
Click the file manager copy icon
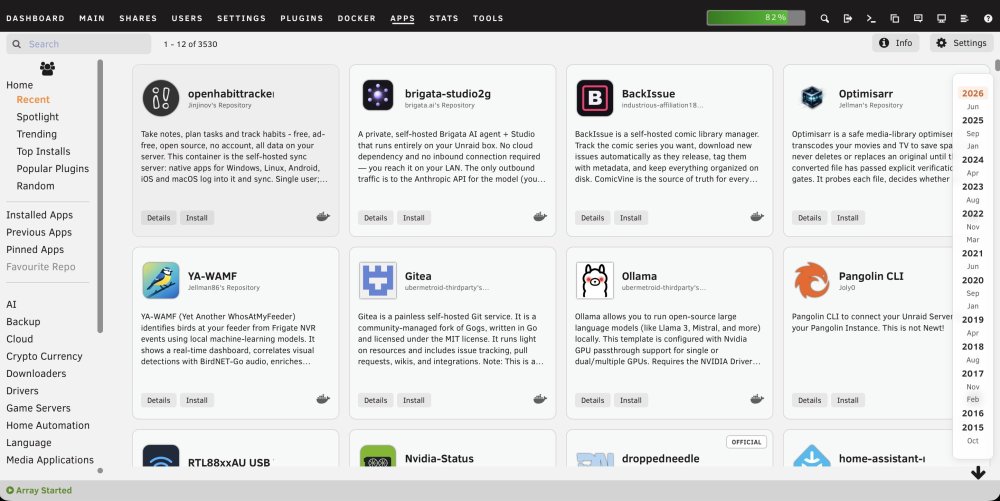tap(895, 18)
